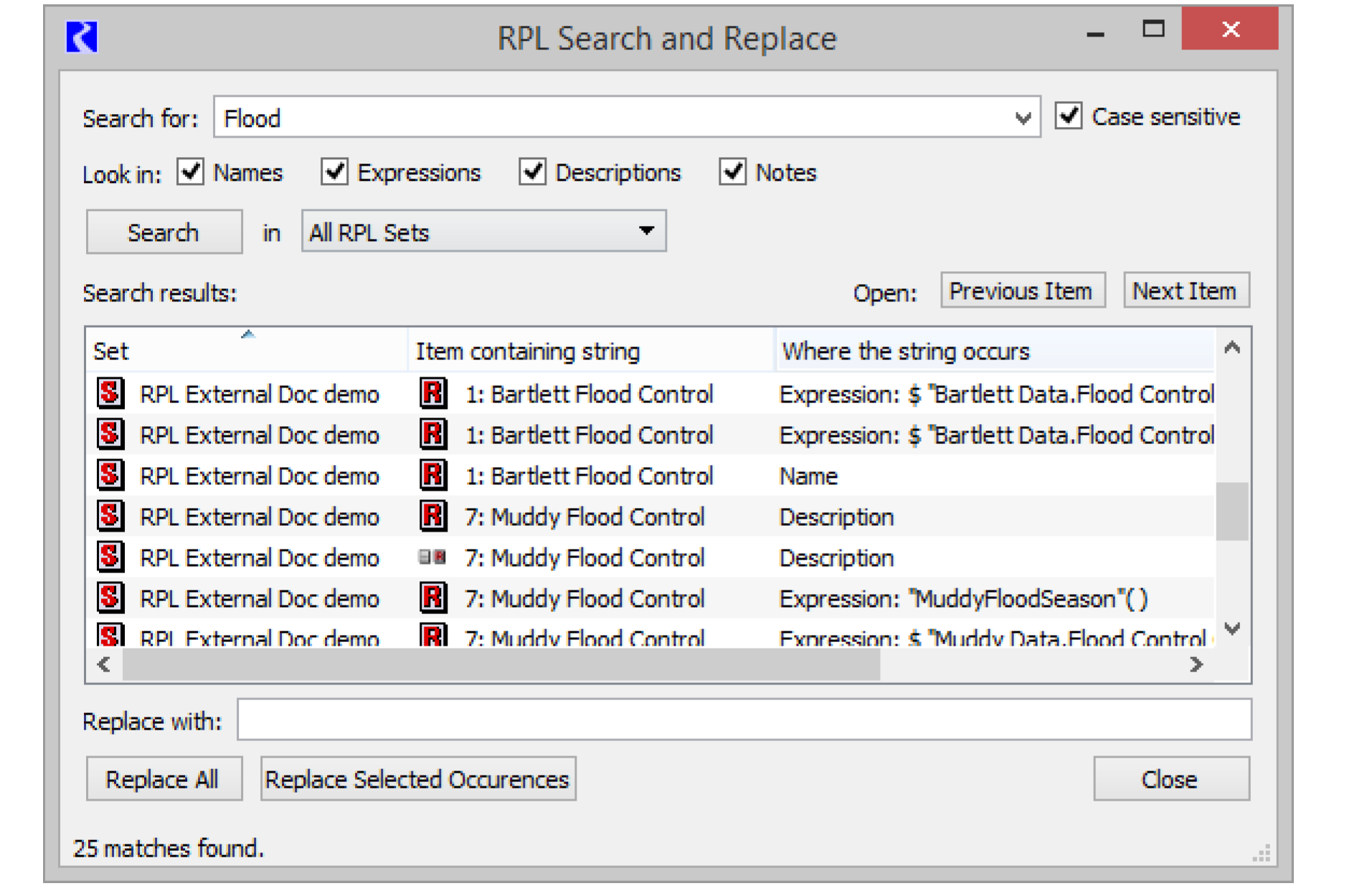Click the gray group icon beside Muddy Flood Control
The width and height of the screenshot is (1372, 891).
coord(432,557)
